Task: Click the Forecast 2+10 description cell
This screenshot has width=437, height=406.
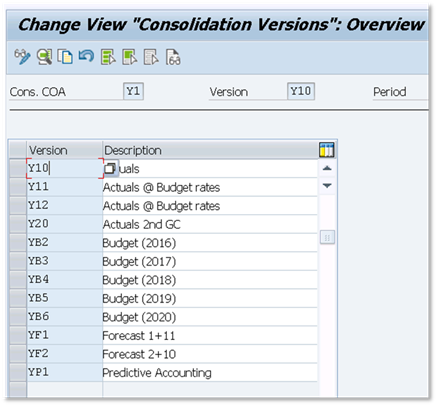Action: [x=210, y=354]
